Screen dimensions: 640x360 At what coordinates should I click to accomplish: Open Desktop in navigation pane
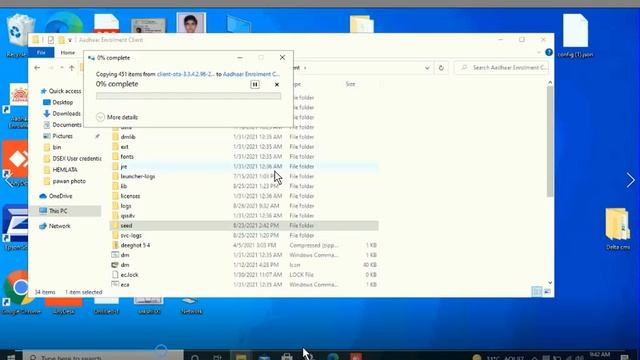(x=58, y=102)
